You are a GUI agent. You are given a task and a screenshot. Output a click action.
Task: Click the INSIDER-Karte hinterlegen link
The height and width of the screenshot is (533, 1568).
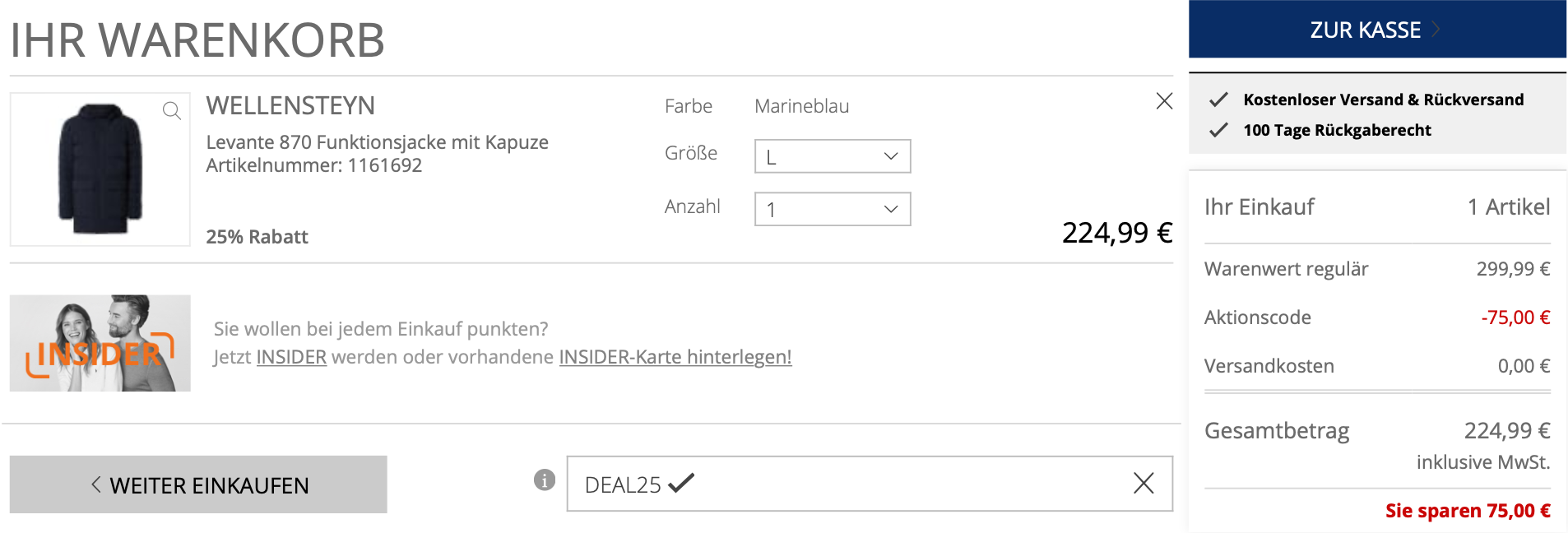pos(675,357)
